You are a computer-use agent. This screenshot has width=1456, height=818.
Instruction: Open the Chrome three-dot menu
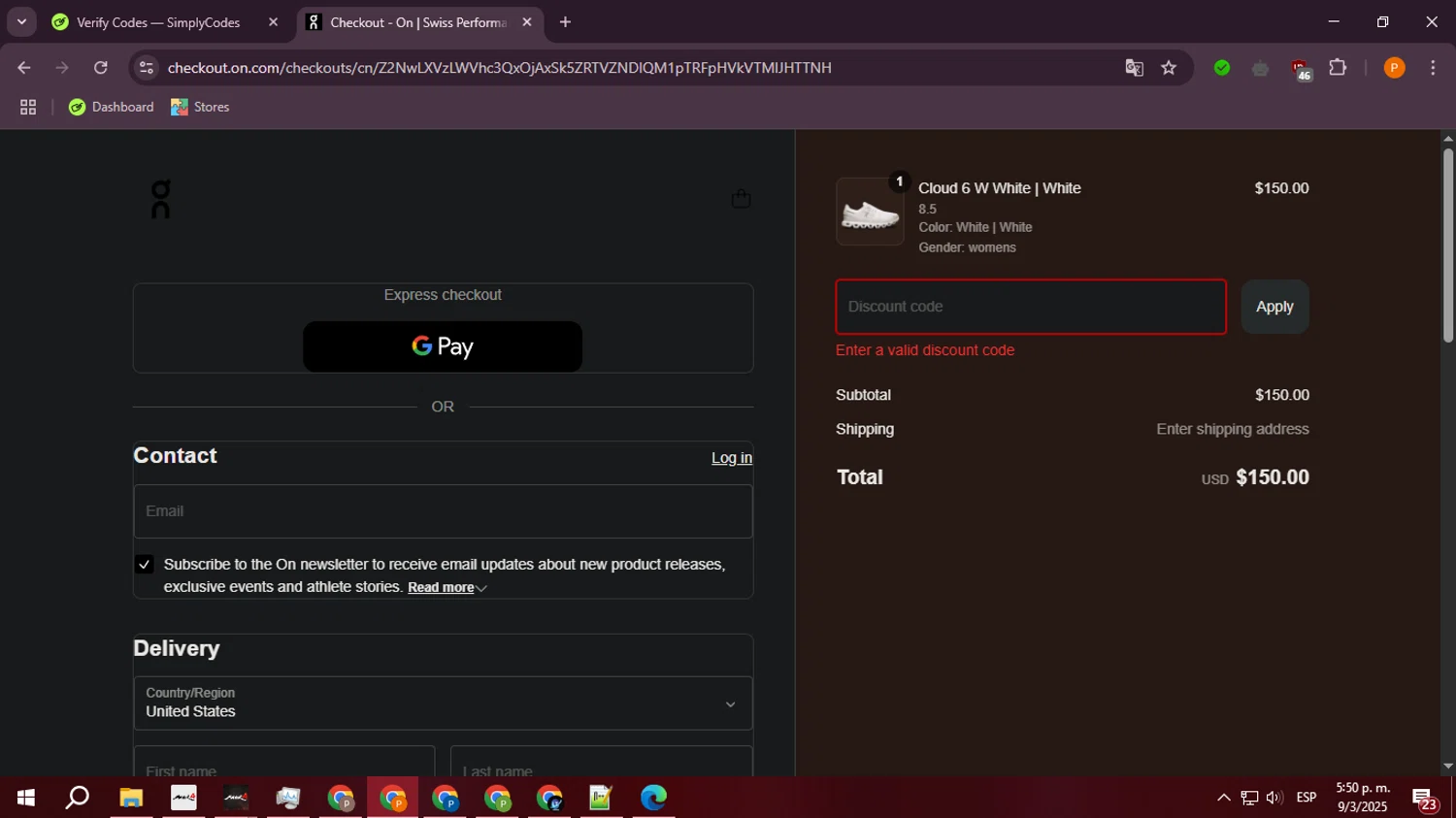coord(1433,68)
